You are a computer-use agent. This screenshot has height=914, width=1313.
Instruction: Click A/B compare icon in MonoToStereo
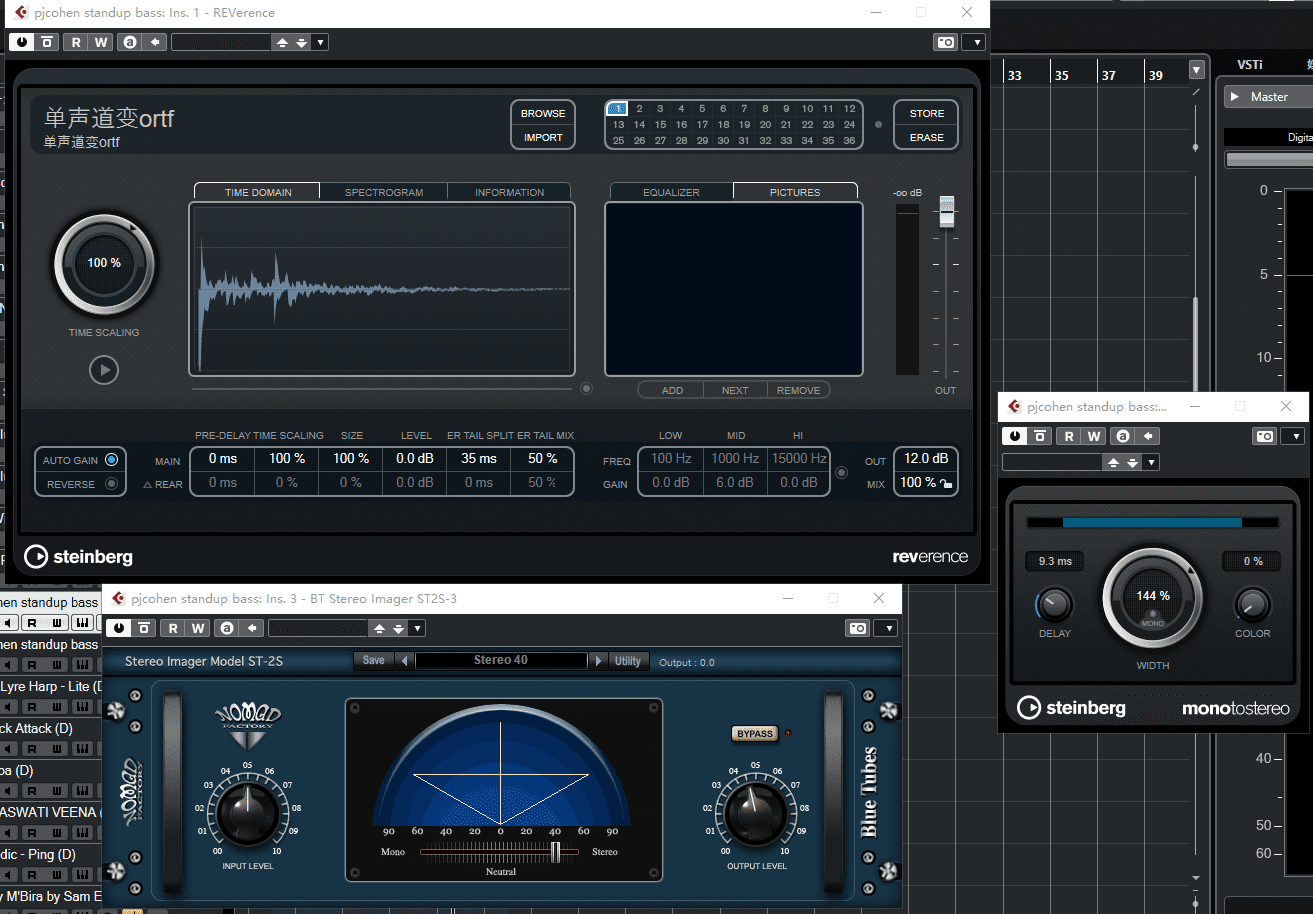pyautogui.click(x=1124, y=436)
